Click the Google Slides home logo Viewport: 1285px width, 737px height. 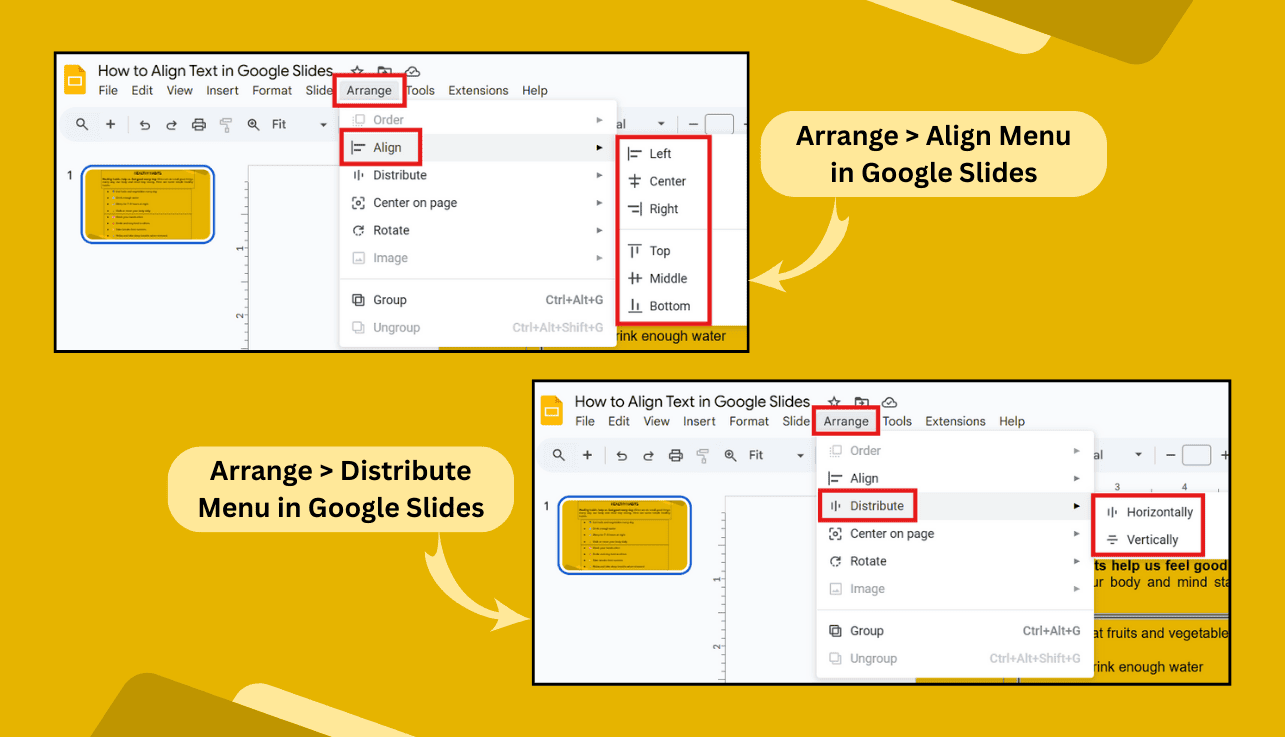pos(74,78)
